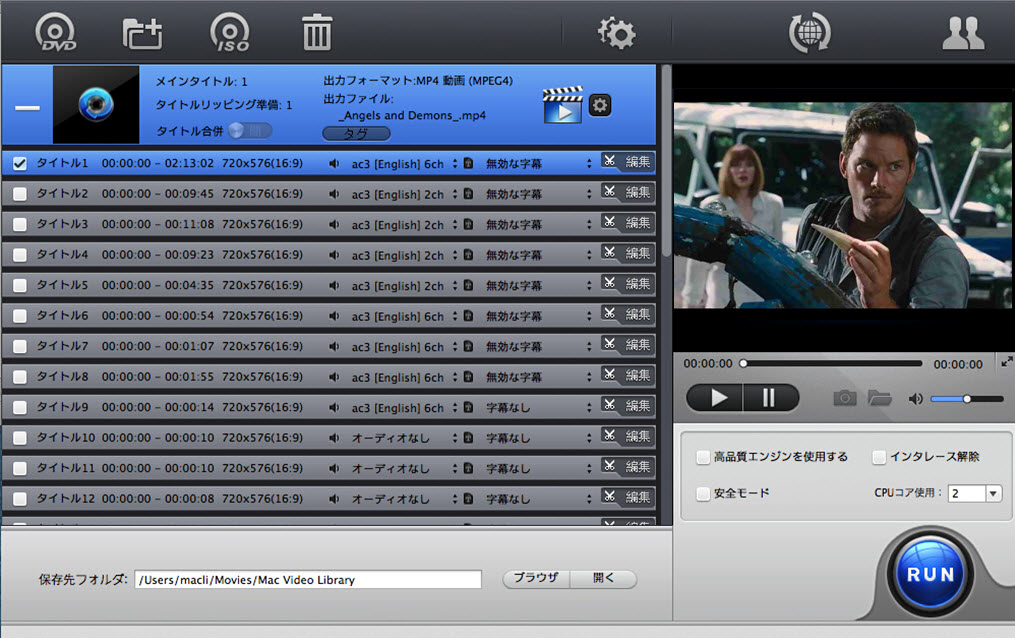Image resolution: width=1015 pixels, height=638 pixels.
Task: Load an ISO image
Action: pyautogui.click(x=230, y=32)
